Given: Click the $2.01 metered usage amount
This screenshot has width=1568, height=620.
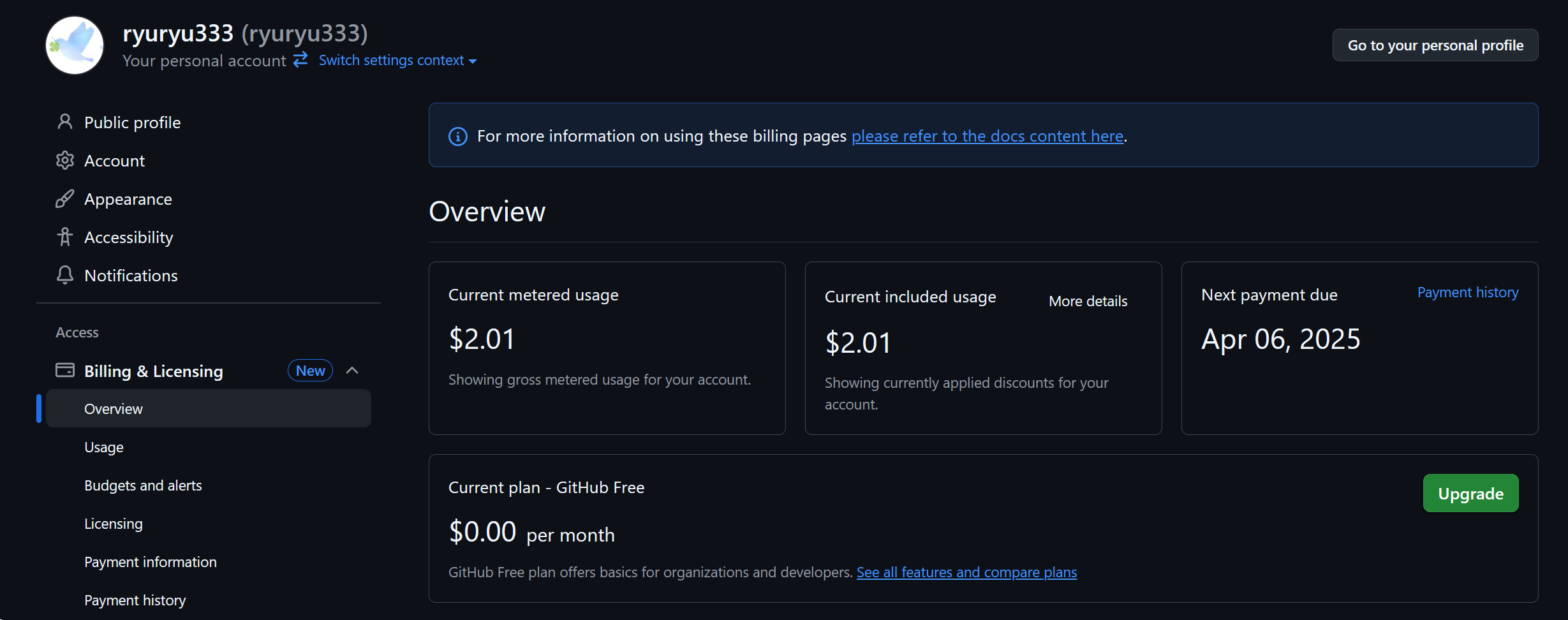Looking at the screenshot, I should [482, 339].
